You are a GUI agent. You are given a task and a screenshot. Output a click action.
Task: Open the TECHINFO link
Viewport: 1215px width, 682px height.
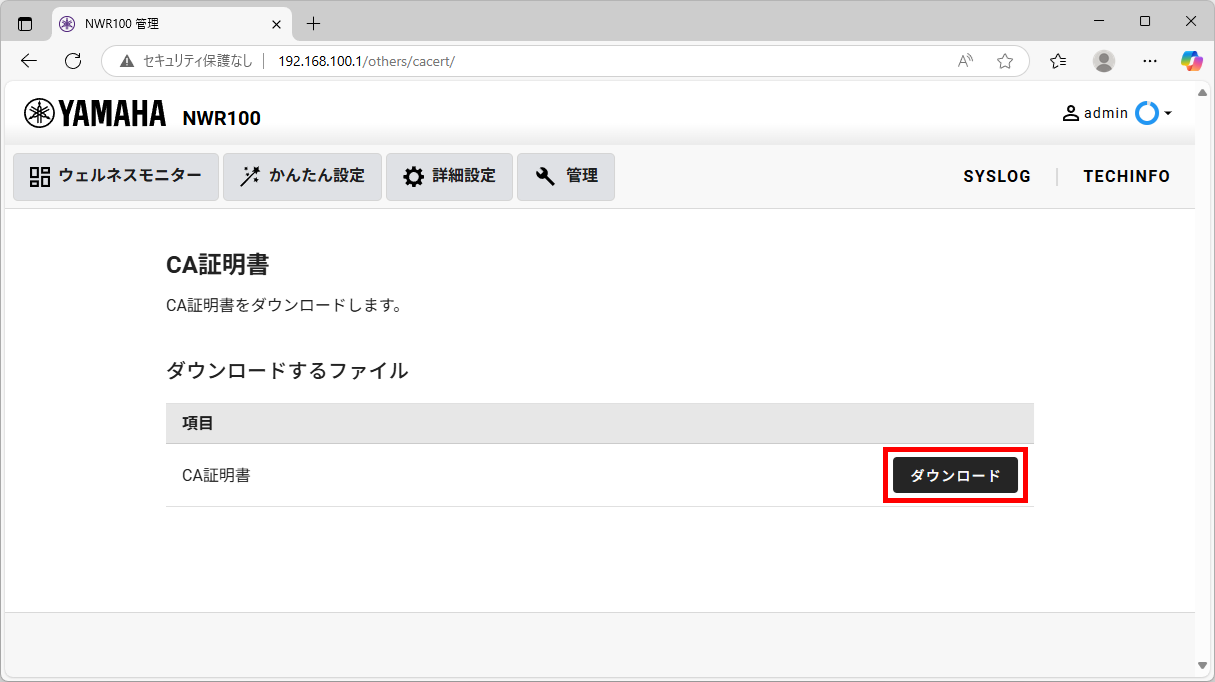[1126, 176]
